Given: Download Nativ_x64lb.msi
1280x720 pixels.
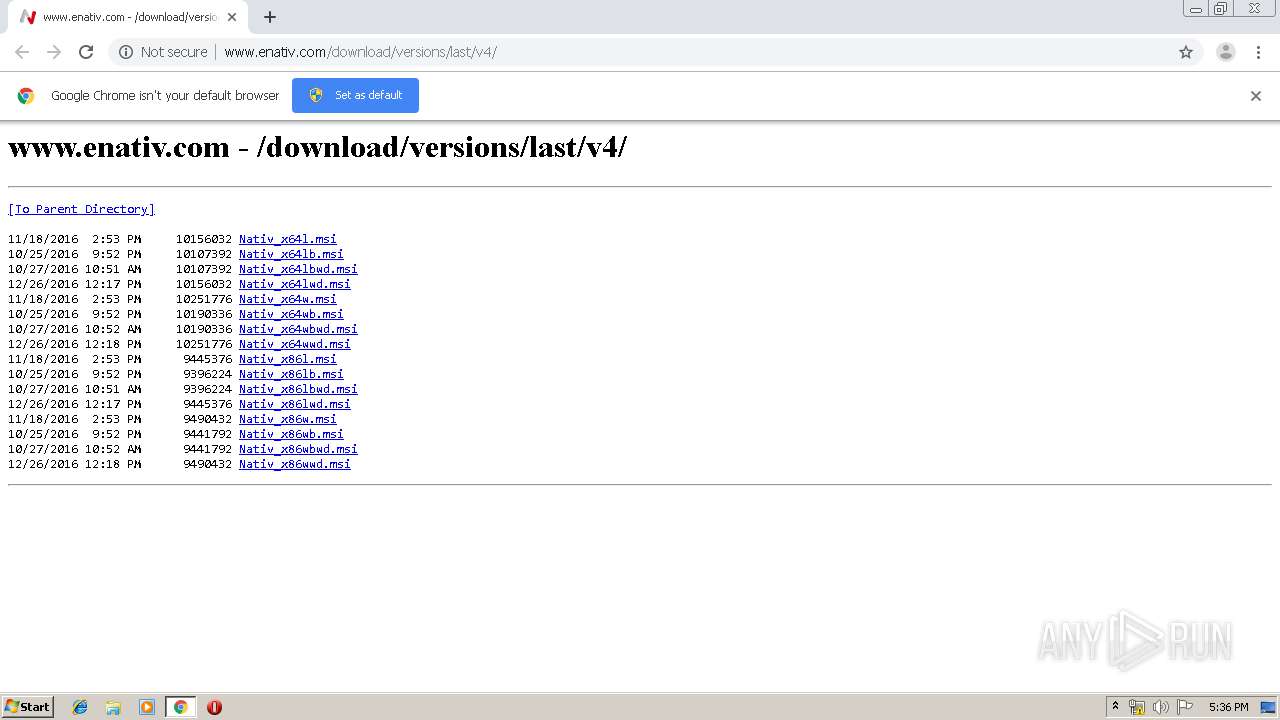Looking at the screenshot, I should 291,254.
